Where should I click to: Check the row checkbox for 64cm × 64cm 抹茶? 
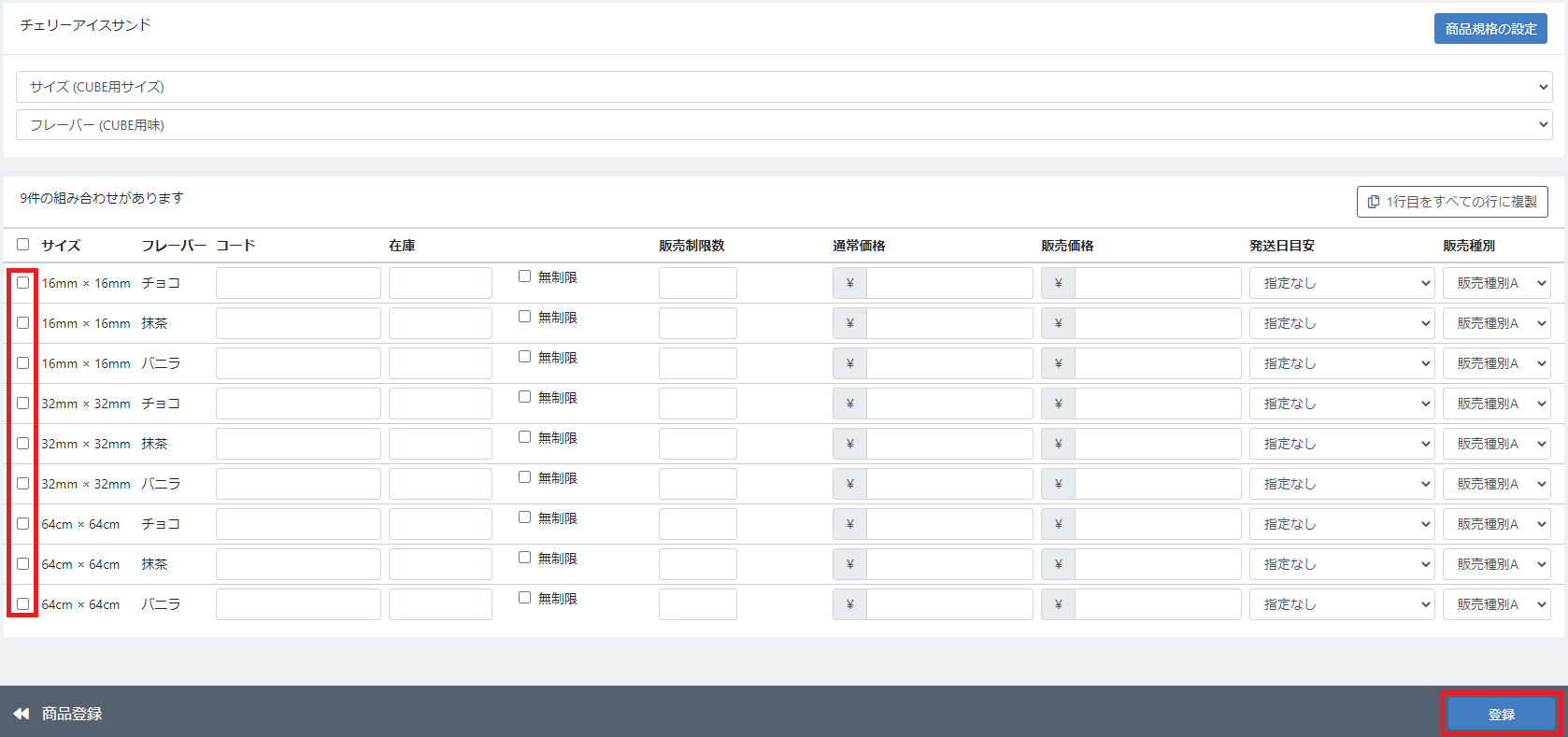point(23,564)
